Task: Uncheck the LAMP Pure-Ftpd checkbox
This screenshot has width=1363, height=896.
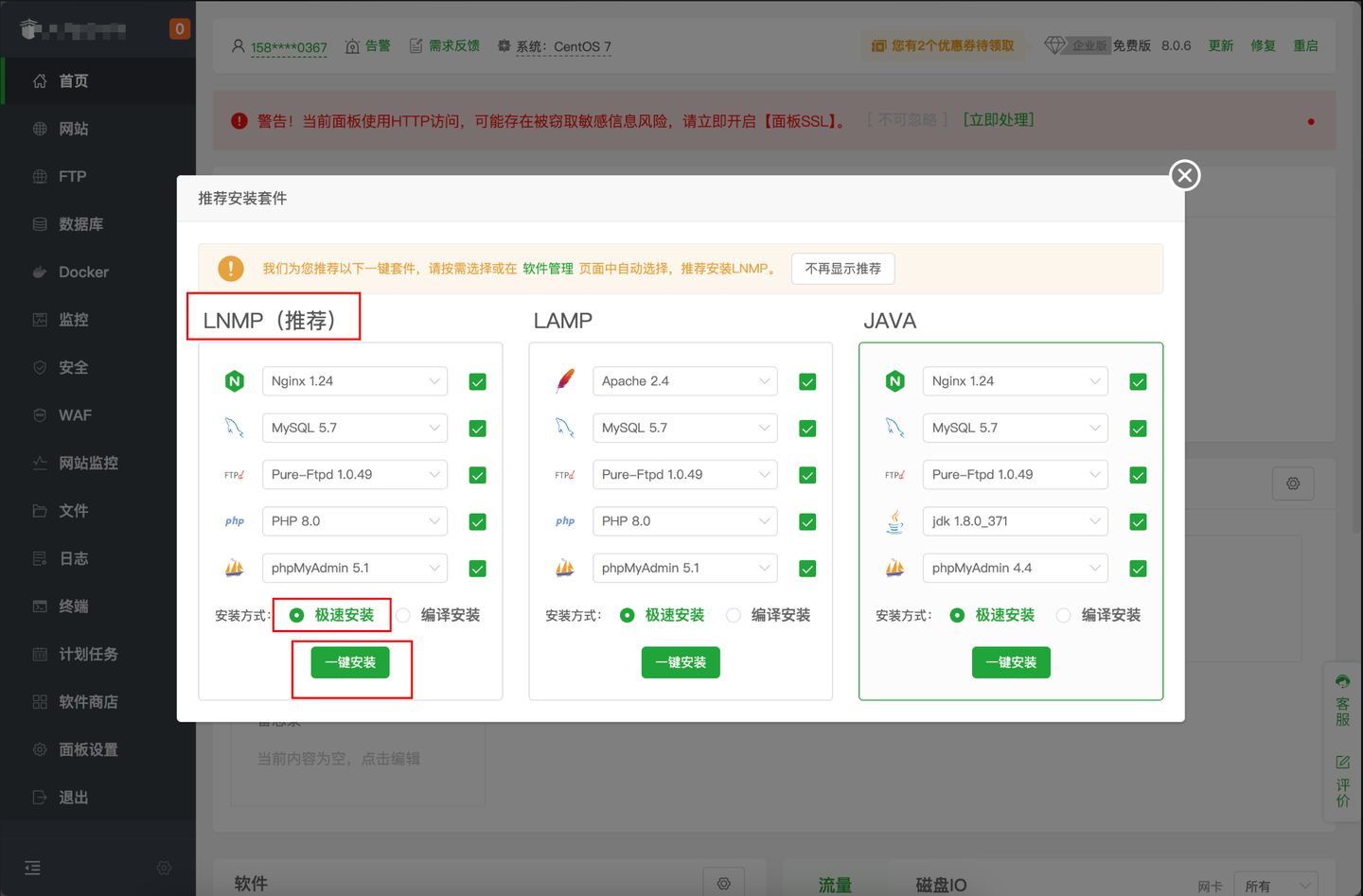Action: 807,475
